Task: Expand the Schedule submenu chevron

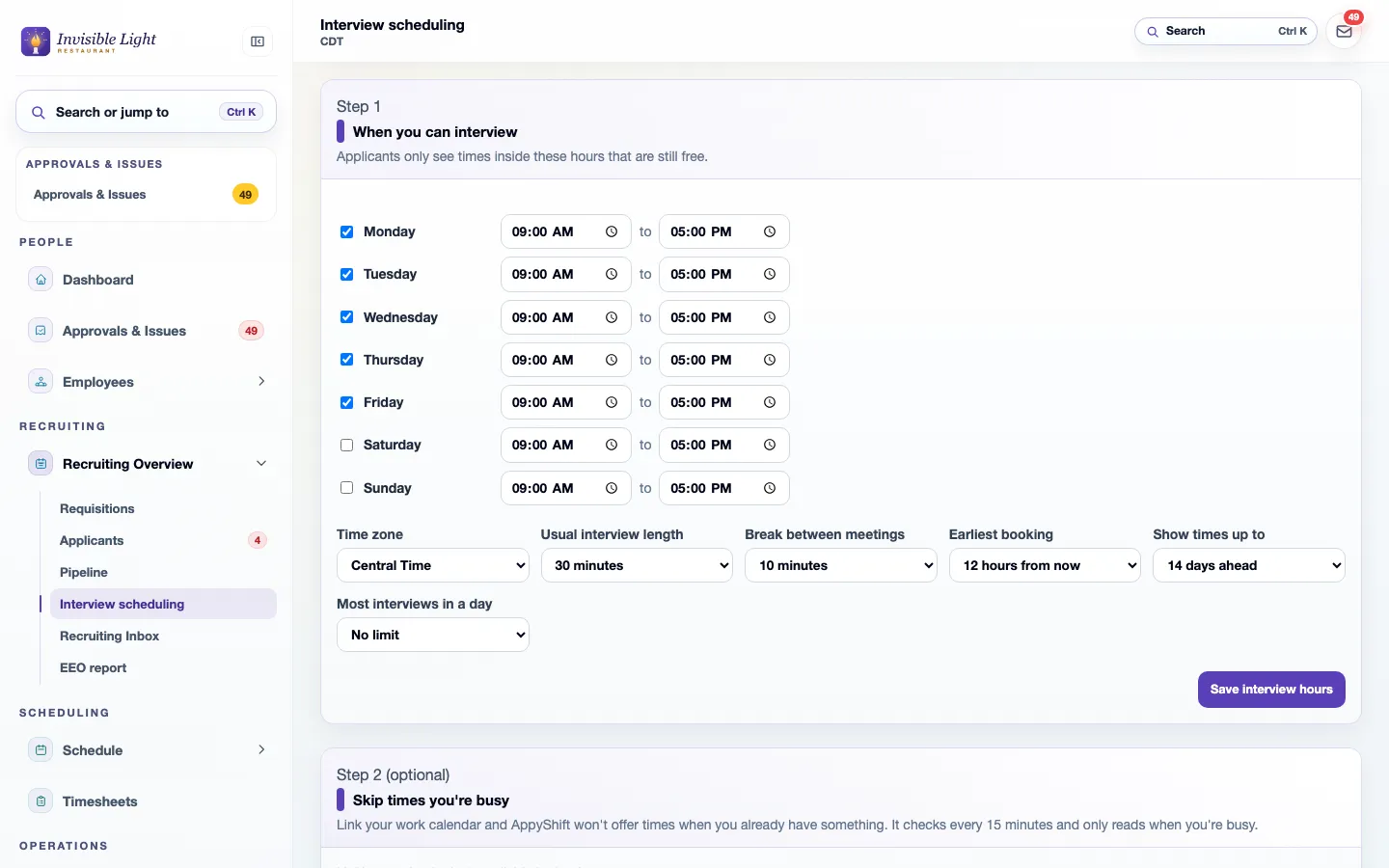Action: tap(261, 749)
